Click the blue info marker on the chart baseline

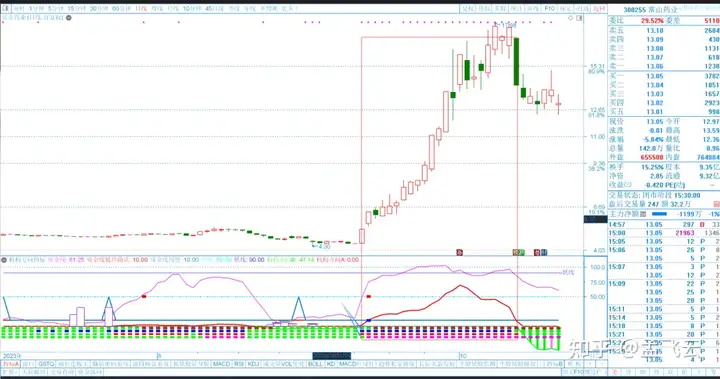(x=544, y=252)
